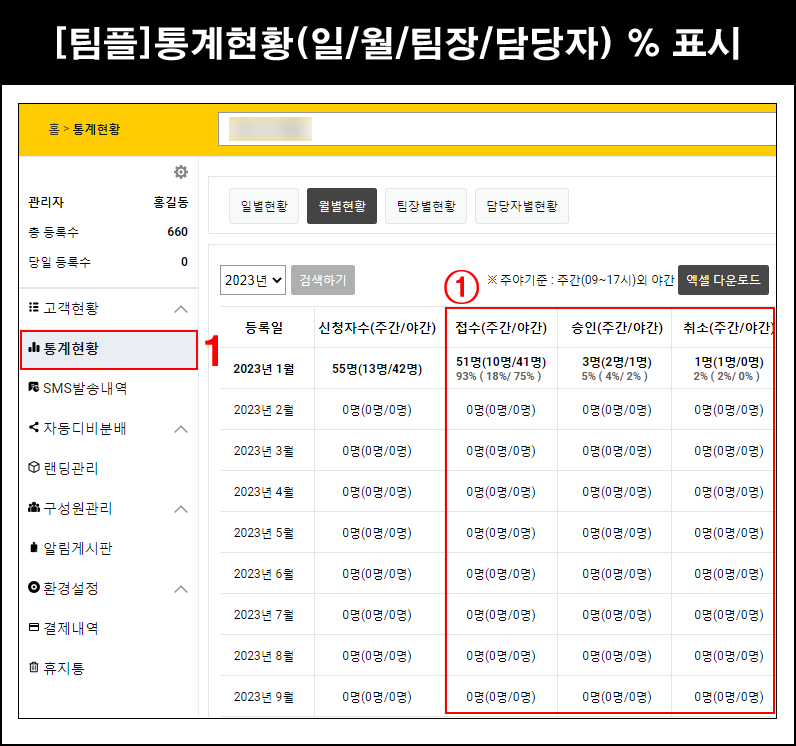Click the bar chart icon beside 통계현황
Viewport: 796px width, 746px height.
tap(34, 348)
